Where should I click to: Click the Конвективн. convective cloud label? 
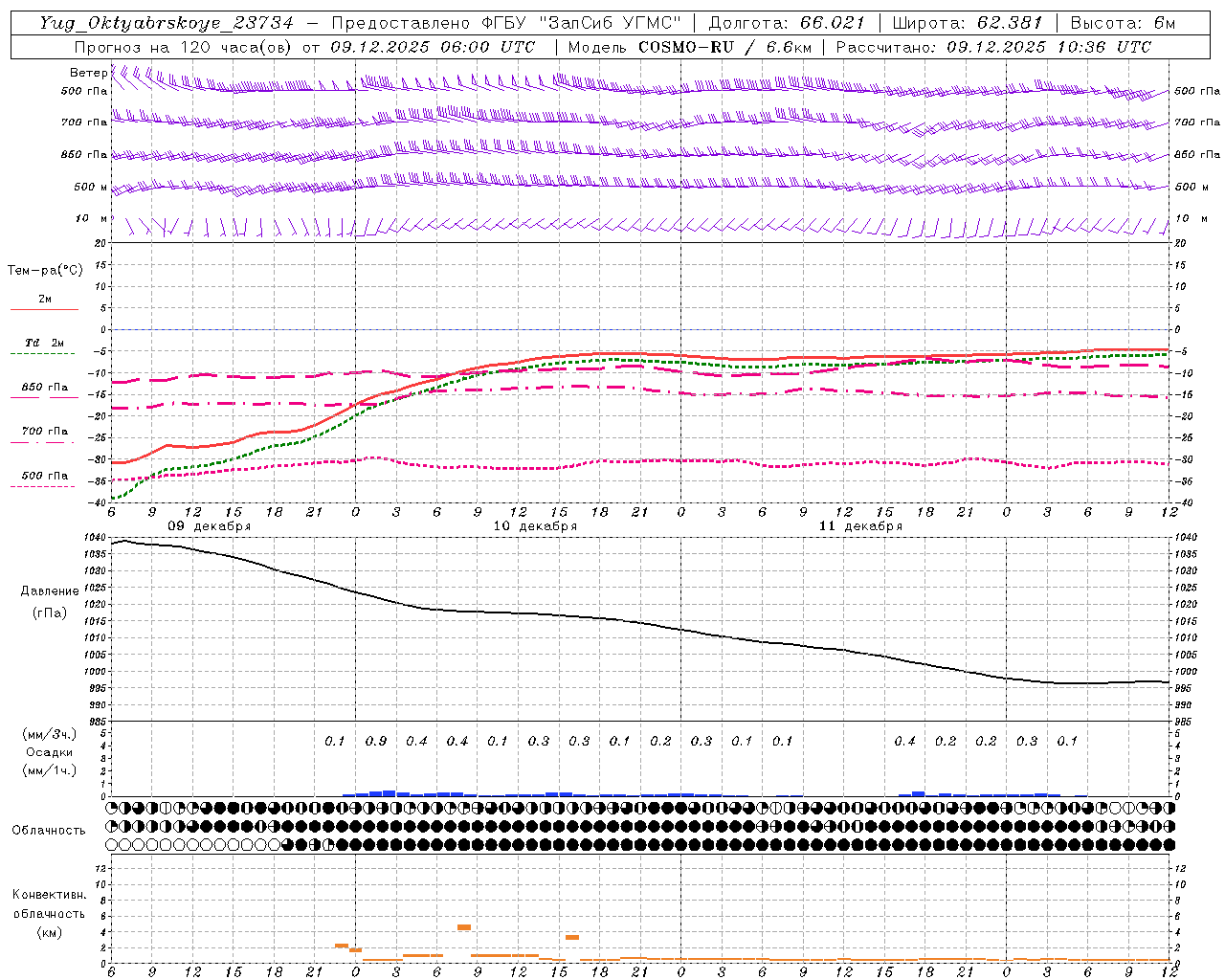pyautogui.click(x=49, y=895)
